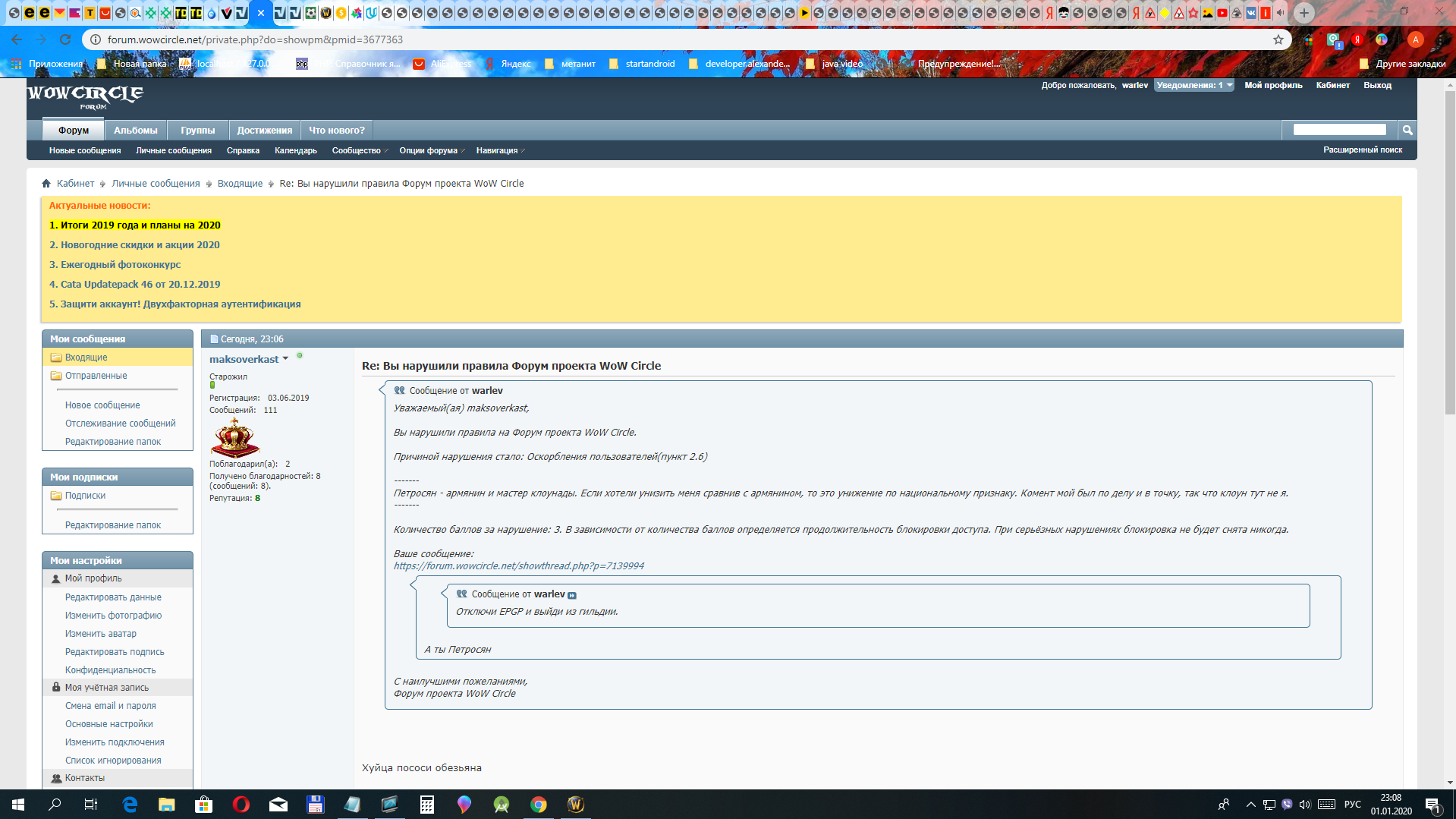
Task: Switch to the Альбомы tab
Action: [135, 131]
